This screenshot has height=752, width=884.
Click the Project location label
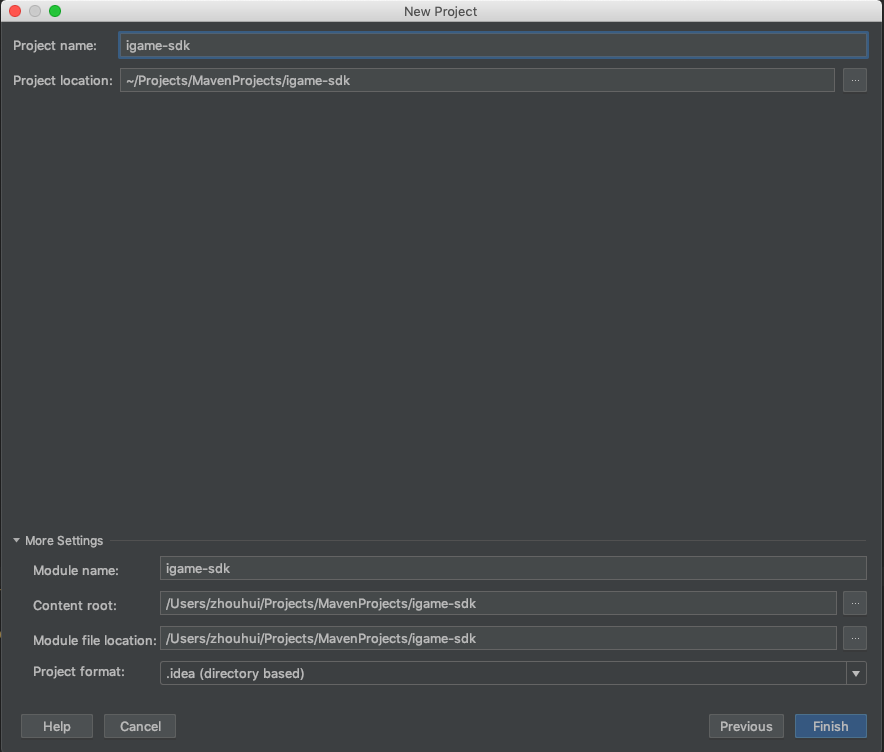[63, 81]
